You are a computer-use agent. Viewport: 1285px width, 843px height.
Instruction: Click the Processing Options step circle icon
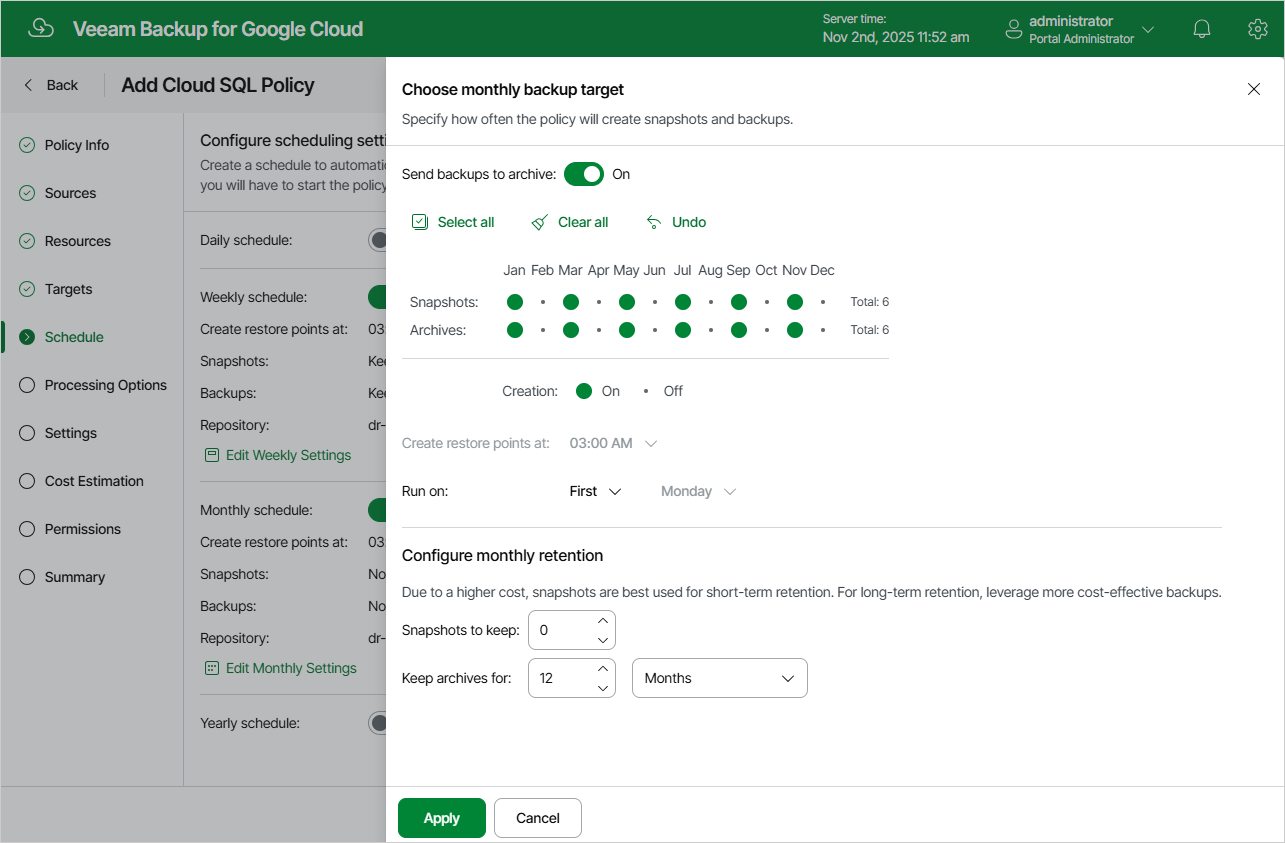pyautogui.click(x=27, y=385)
